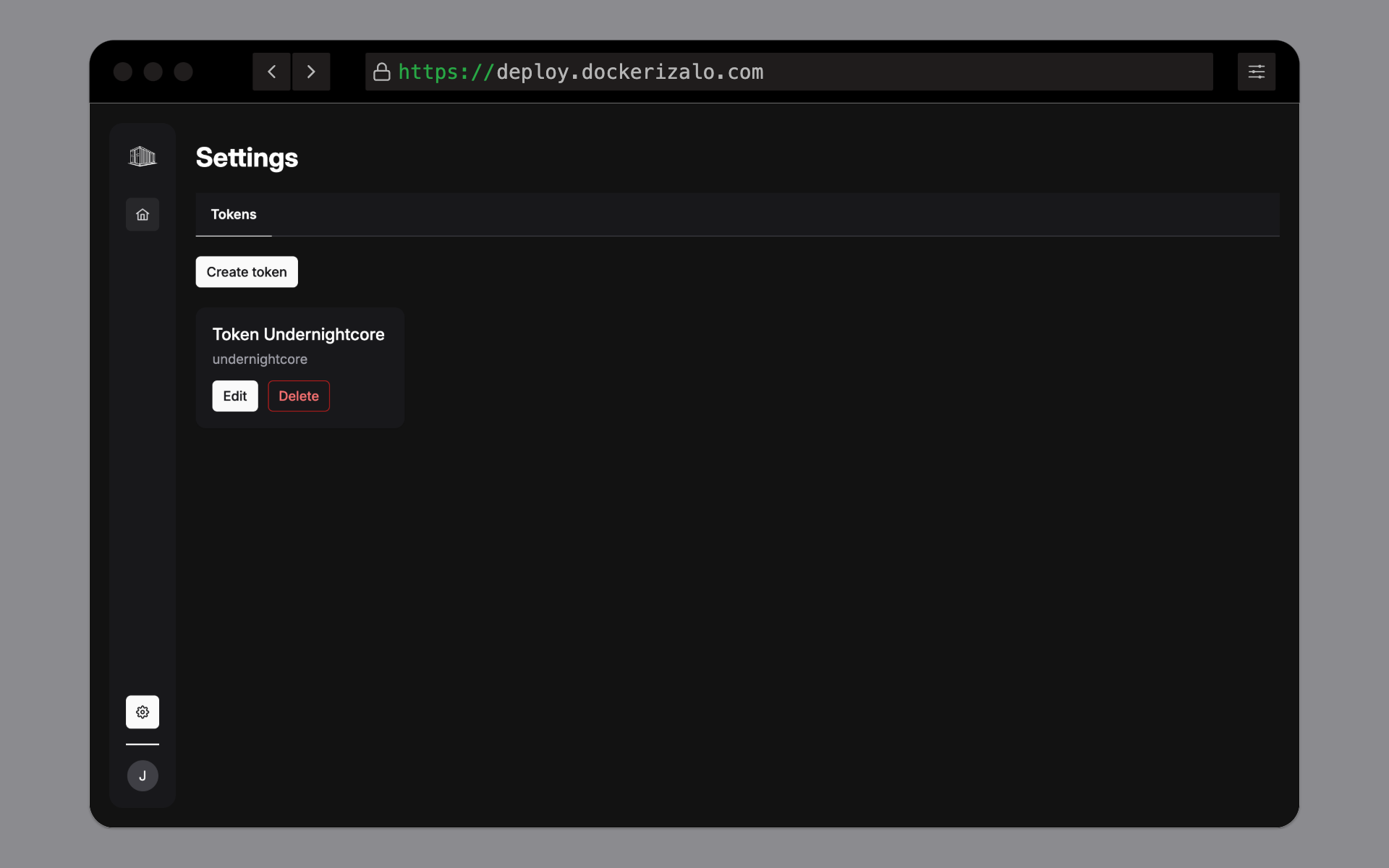Image resolution: width=1389 pixels, height=868 pixels.
Task: Click the Settings page heading
Action: pos(247,158)
